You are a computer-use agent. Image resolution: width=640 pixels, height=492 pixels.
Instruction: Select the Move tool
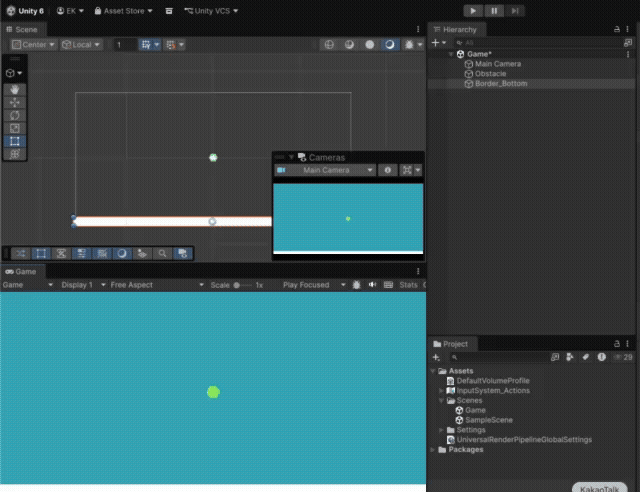click(x=15, y=102)
